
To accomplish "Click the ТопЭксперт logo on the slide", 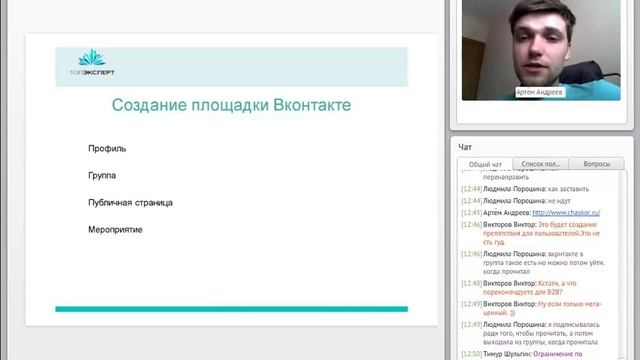I will pos(92,62).
